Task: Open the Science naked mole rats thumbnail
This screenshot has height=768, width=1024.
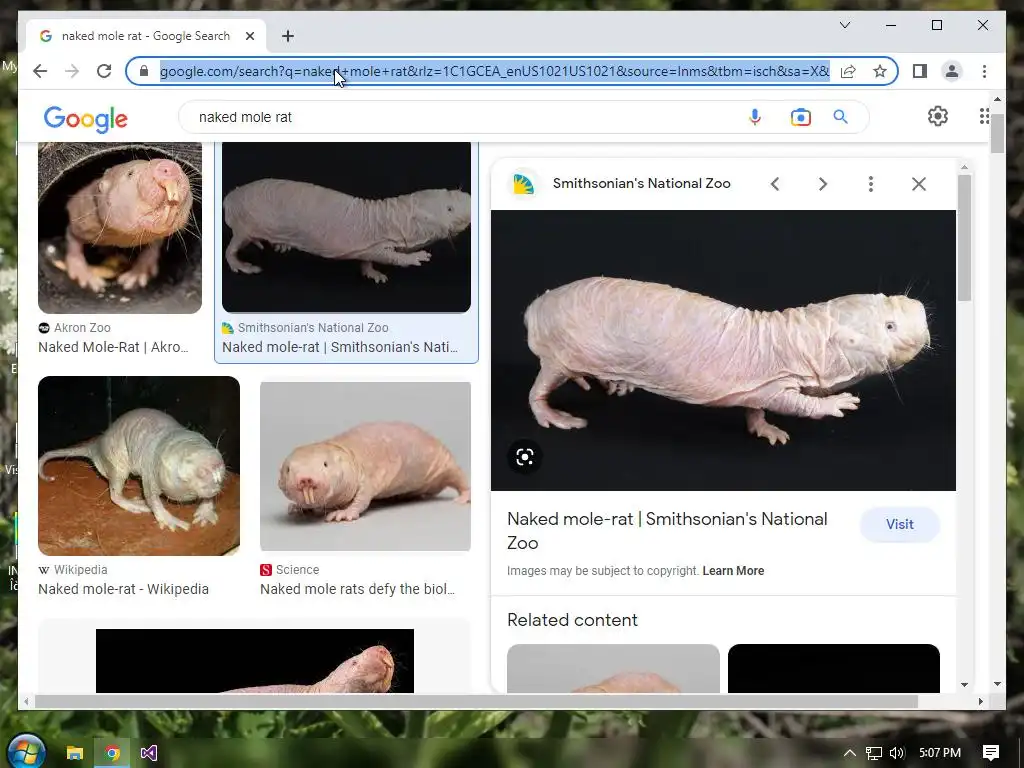Action: (365, 466)
